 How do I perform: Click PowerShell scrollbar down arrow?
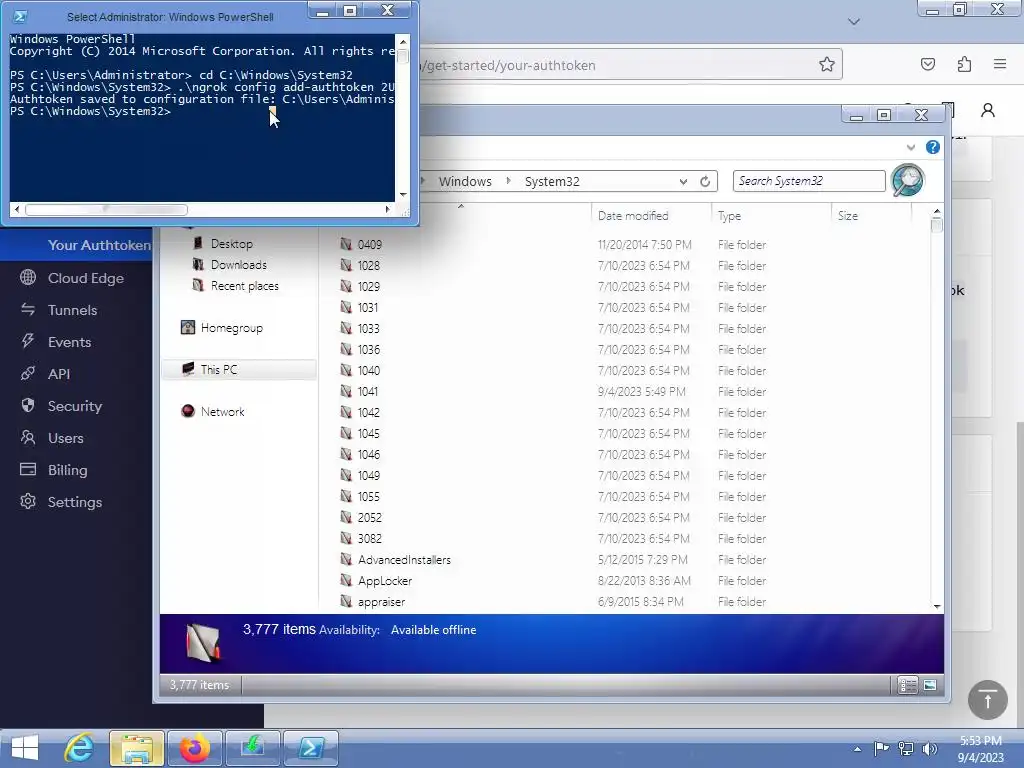[402, 195]
